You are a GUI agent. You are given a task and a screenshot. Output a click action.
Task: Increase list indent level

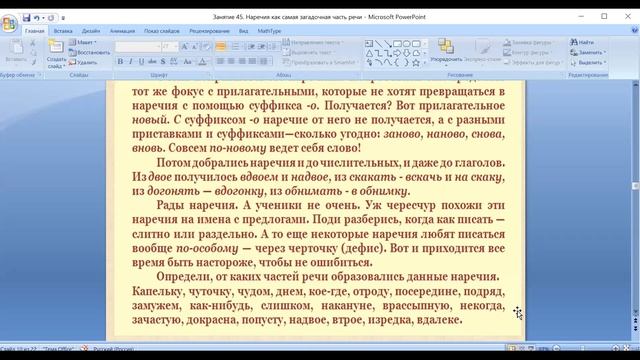[262, 47]
